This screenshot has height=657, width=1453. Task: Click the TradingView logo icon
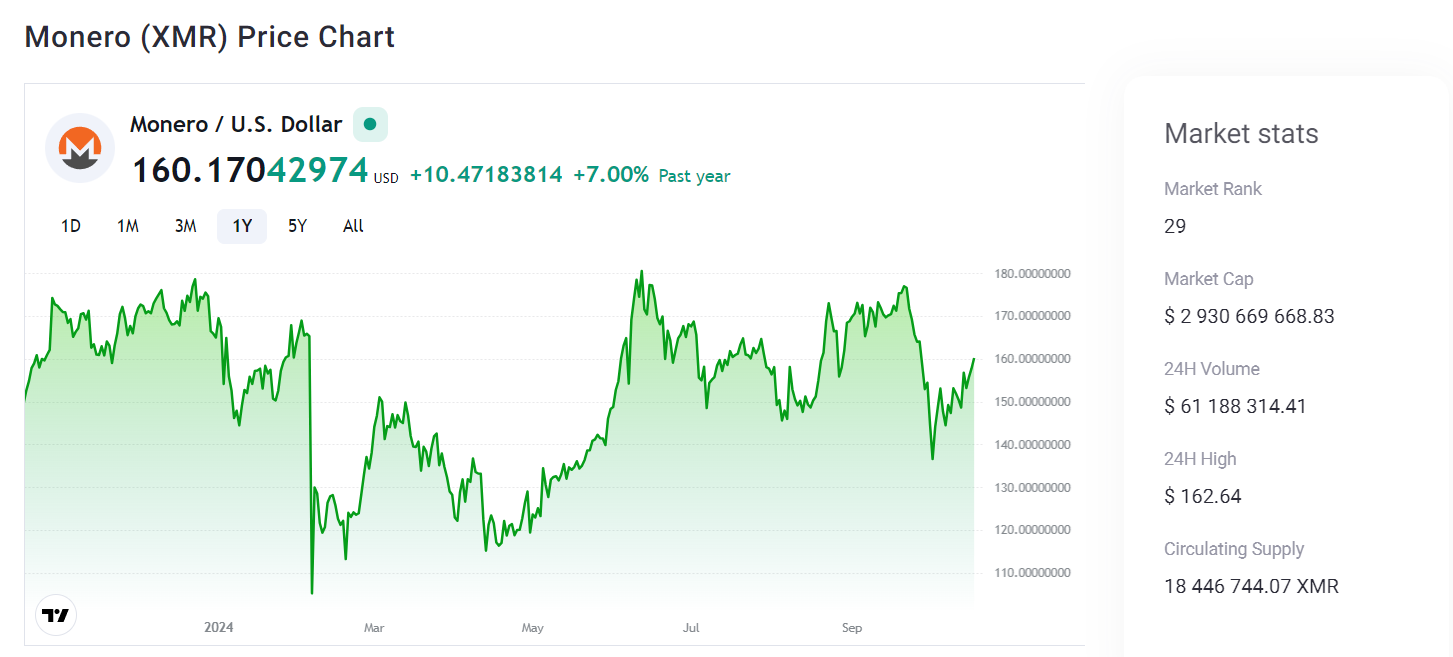(56, 615)
